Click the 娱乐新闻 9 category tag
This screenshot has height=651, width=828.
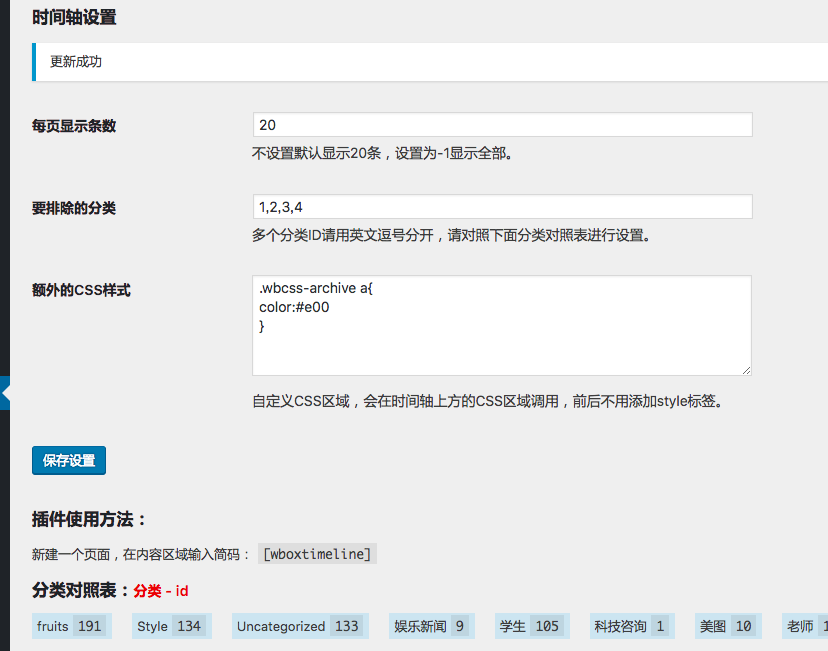coord(430,626)
